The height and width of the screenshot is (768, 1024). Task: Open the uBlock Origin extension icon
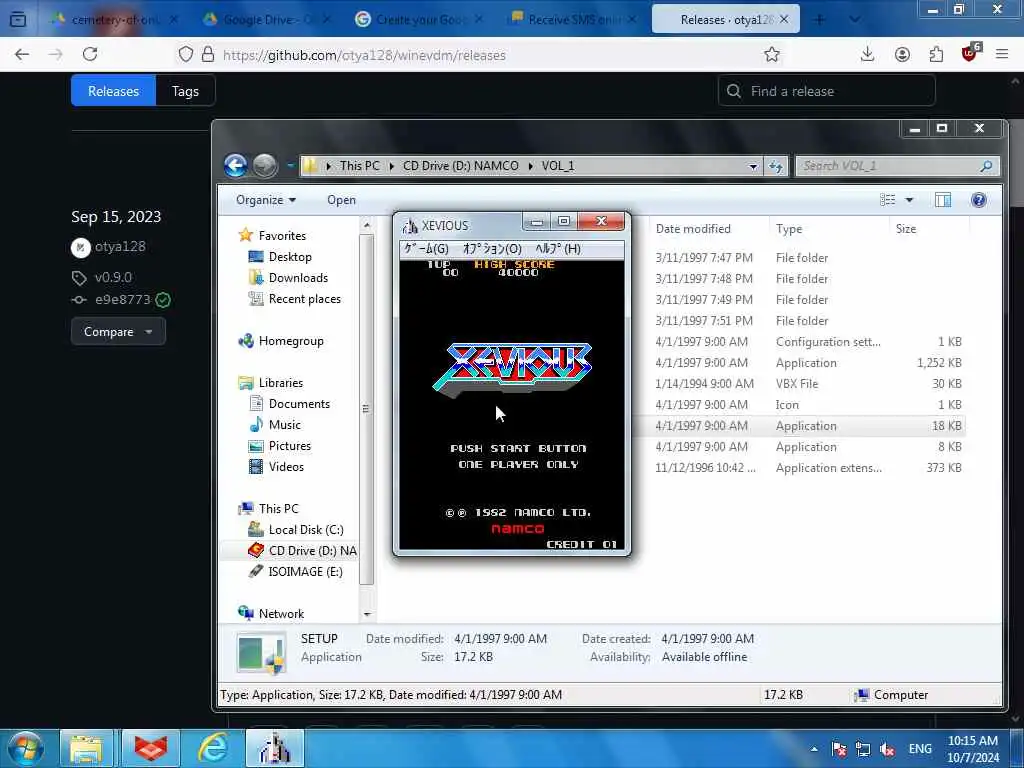[x=970, y=53]
